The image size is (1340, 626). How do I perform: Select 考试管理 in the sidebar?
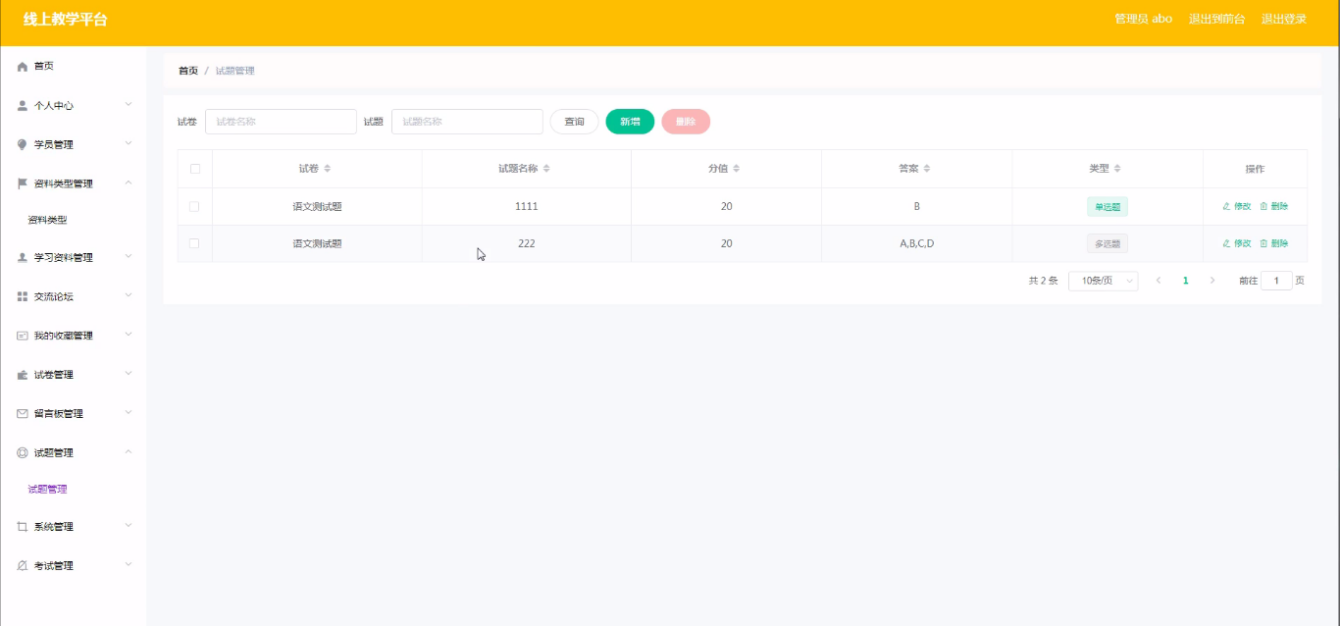coord(54,566)
